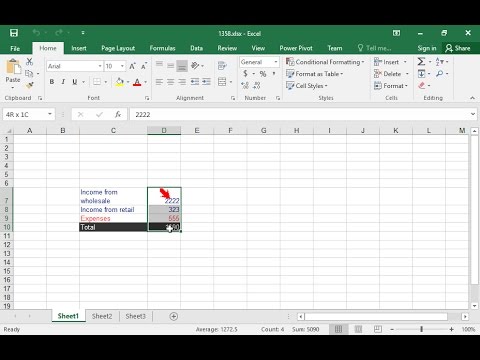
Task: Apply Percent style format
Action: [263, 74]
